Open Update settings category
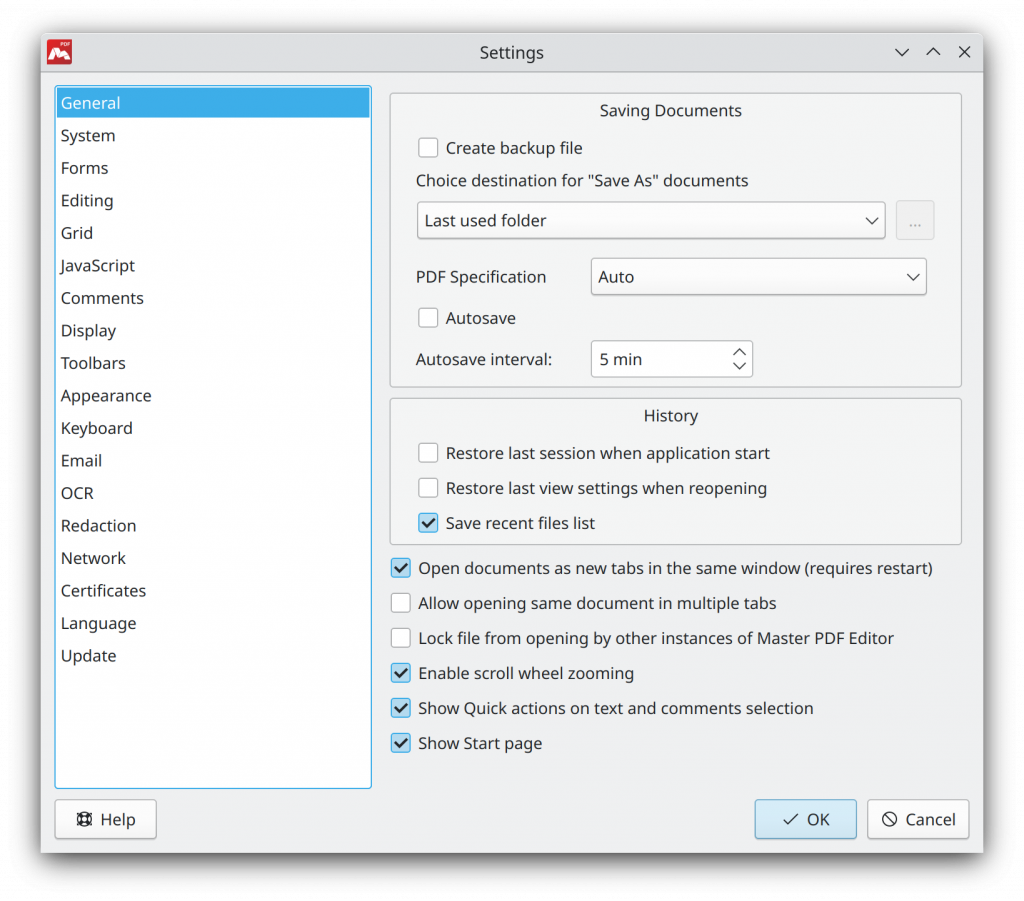This screenshot has width=1024, height=901. (x=214, y=656)
